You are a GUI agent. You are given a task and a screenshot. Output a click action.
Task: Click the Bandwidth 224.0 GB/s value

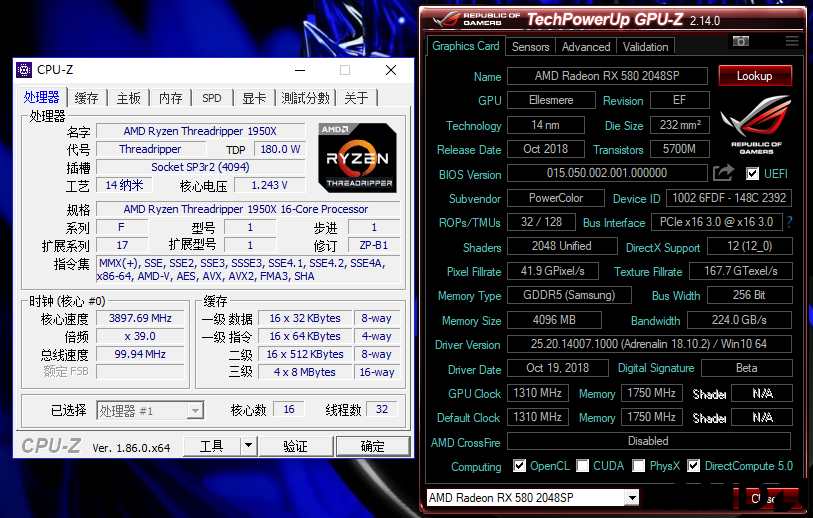739,320
